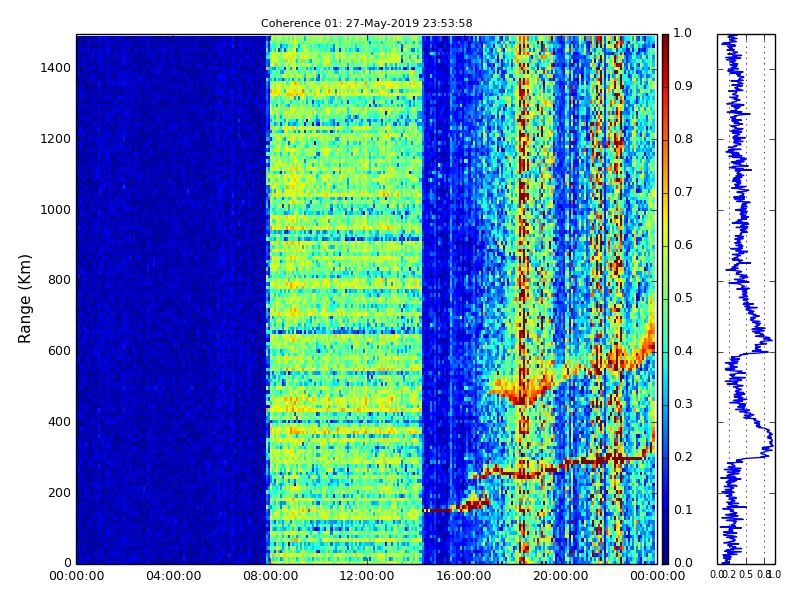Click the 0.5 colorbar label
Screen dimensions: 800x600
[684, 298]
